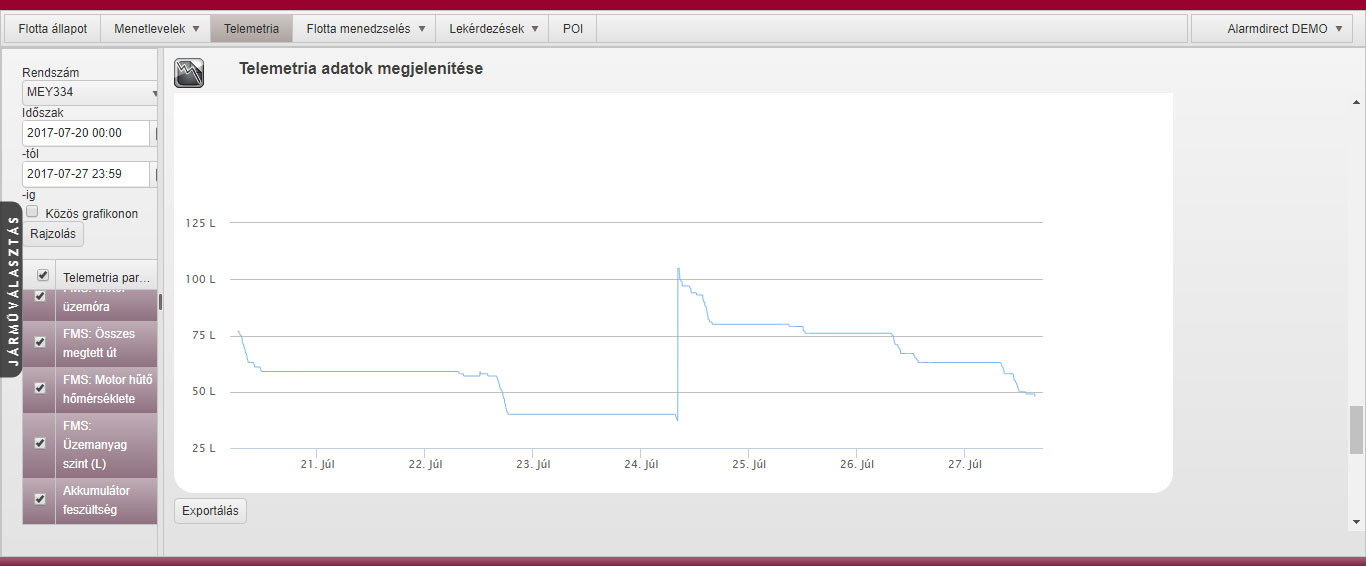Click the parameter list scrollbar thumb
This screenshot has height=566, width=1366.
click(x=160, y=301)
